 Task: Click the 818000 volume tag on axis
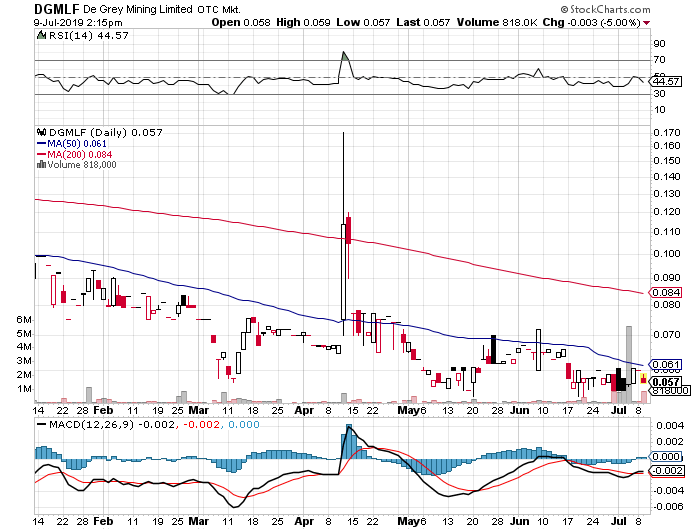671,391
